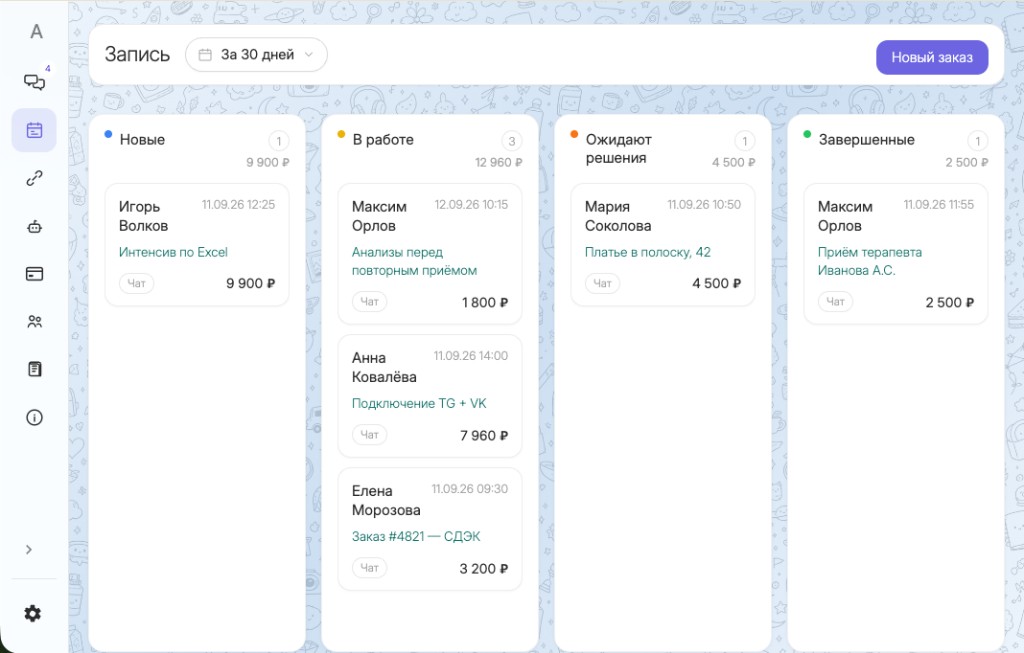Click the column total 12 960 ₽

[498, 163]
